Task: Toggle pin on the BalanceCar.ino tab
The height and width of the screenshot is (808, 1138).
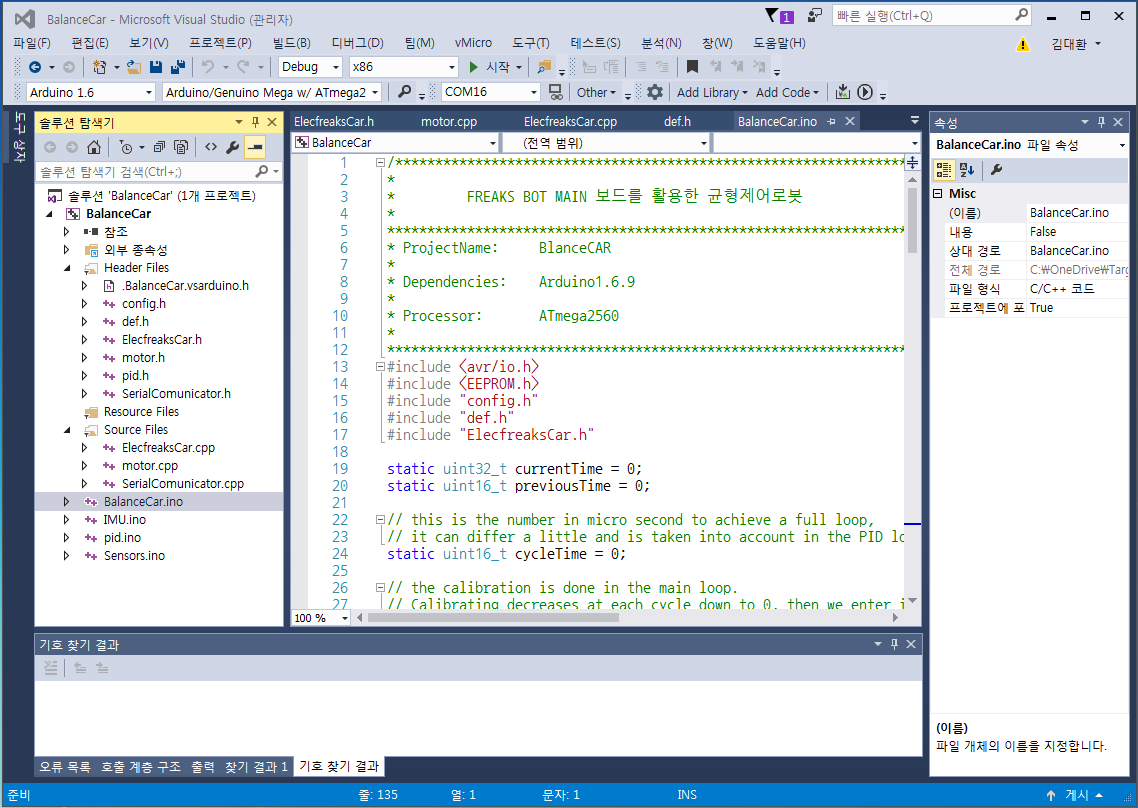Action: 832,121
